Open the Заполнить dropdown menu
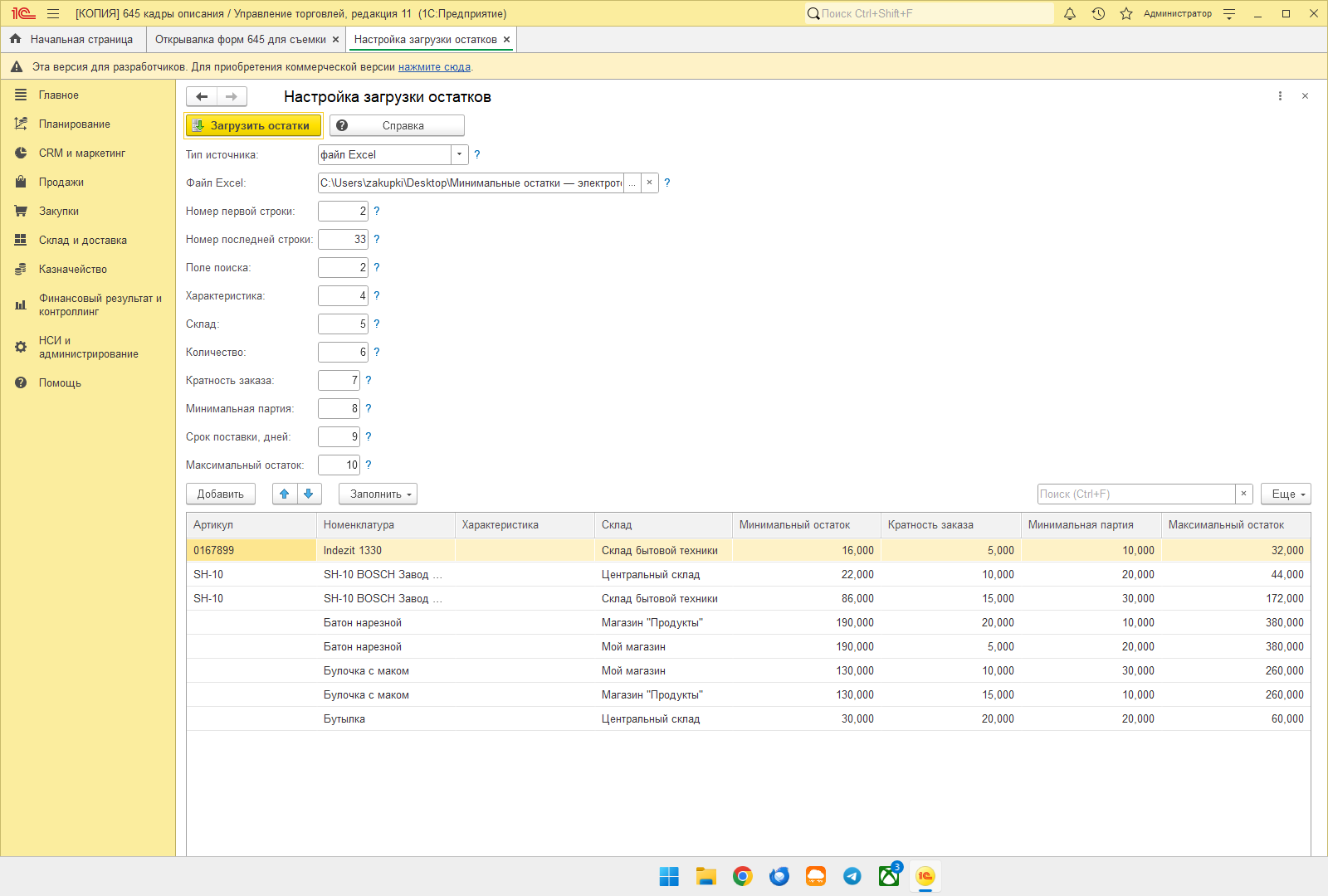The height and width of the screenshot is (896, 1328). 378,494
